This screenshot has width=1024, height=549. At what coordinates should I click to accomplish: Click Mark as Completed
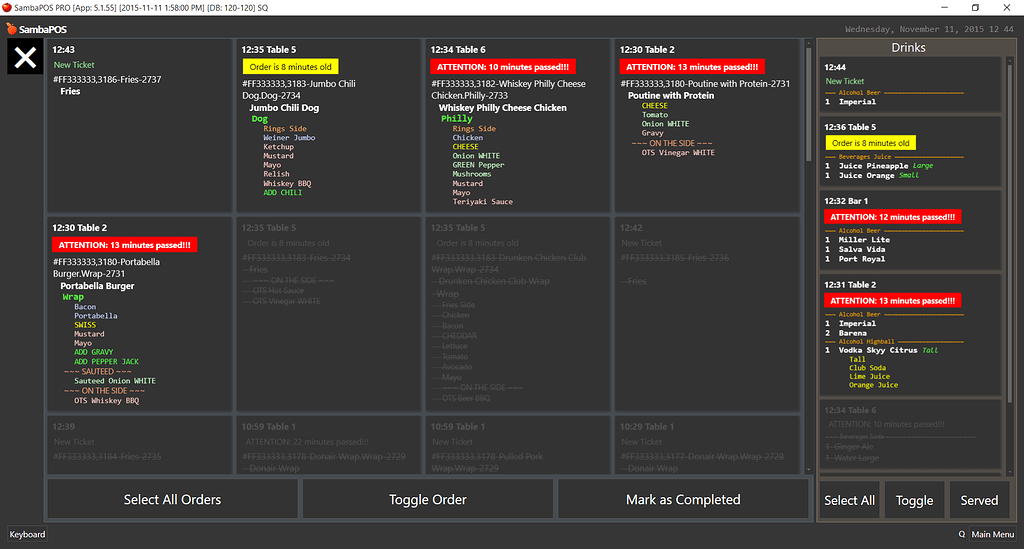click(x=683, y=499)
